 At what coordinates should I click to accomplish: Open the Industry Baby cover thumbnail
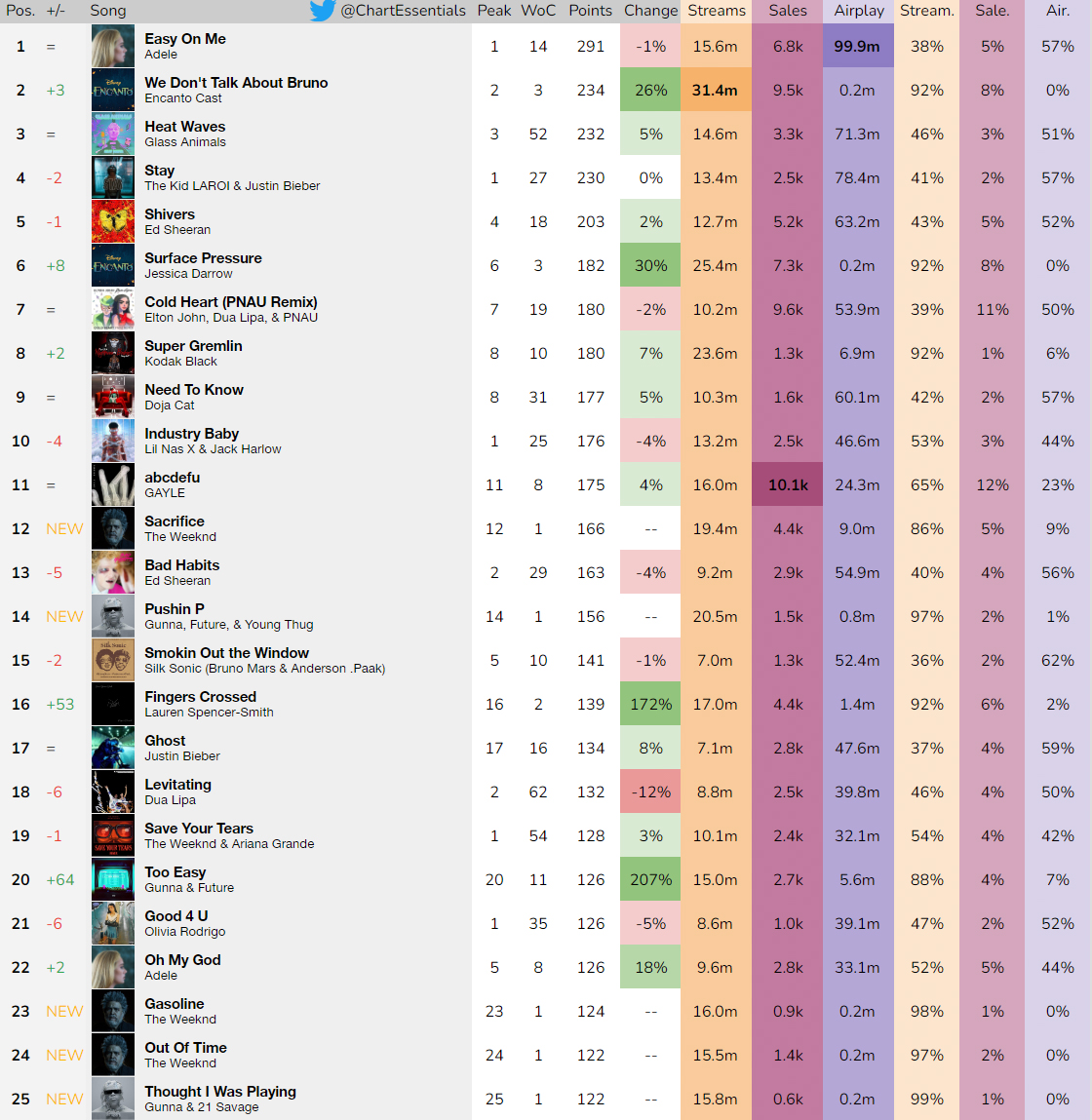point(113,441)
